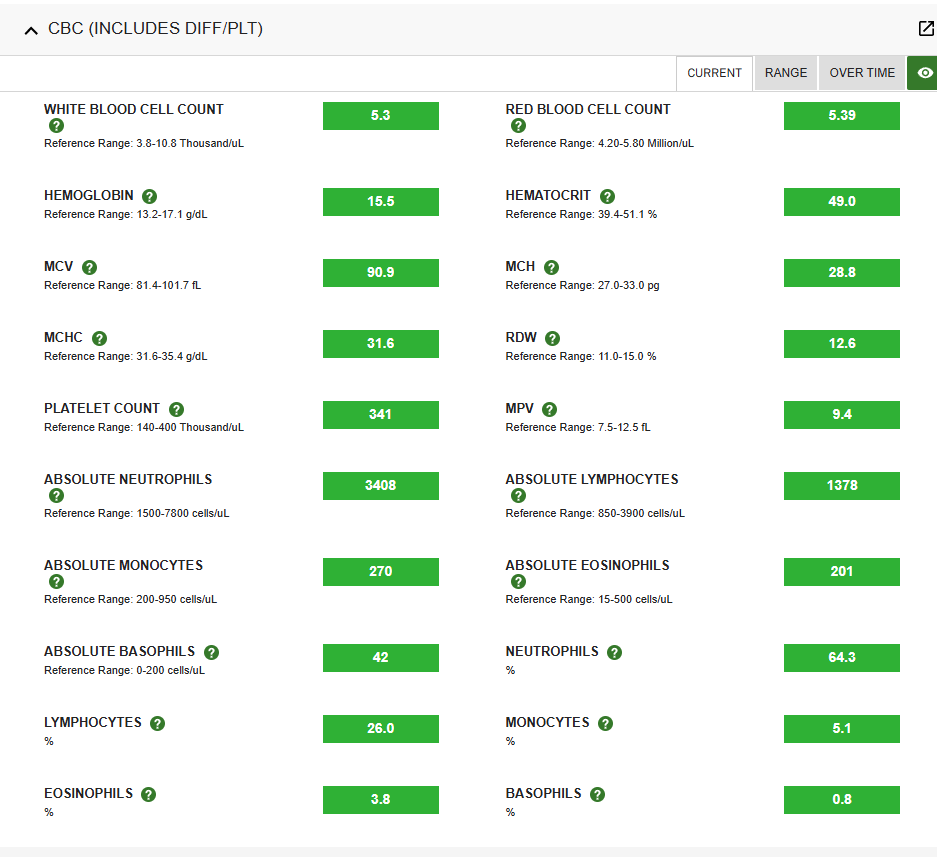Click the MCHC value 31.6
This screenshot has width=937, height=857.
point(381,344)
